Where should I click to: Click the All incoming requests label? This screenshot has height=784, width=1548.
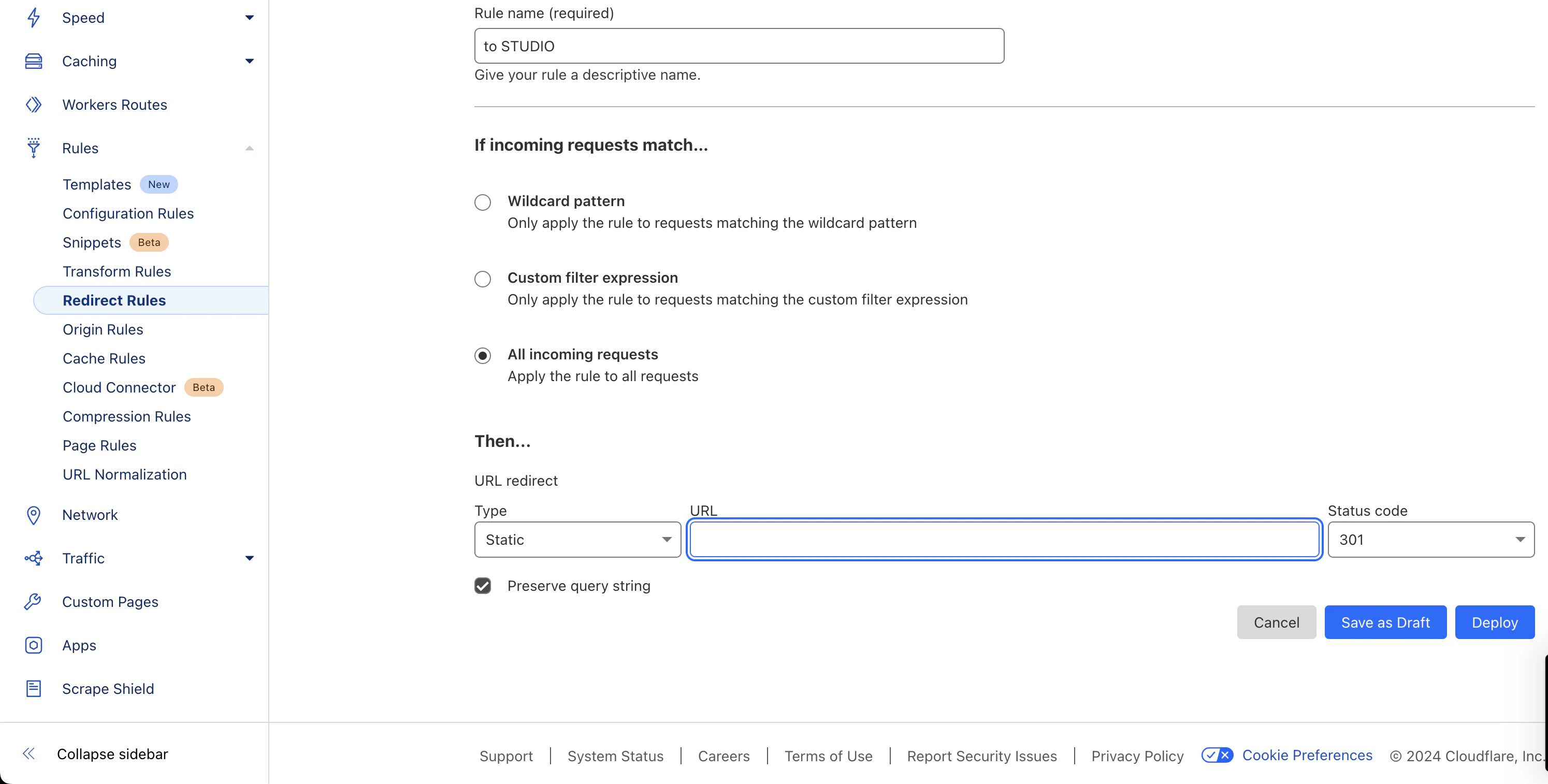click(583, 354)
